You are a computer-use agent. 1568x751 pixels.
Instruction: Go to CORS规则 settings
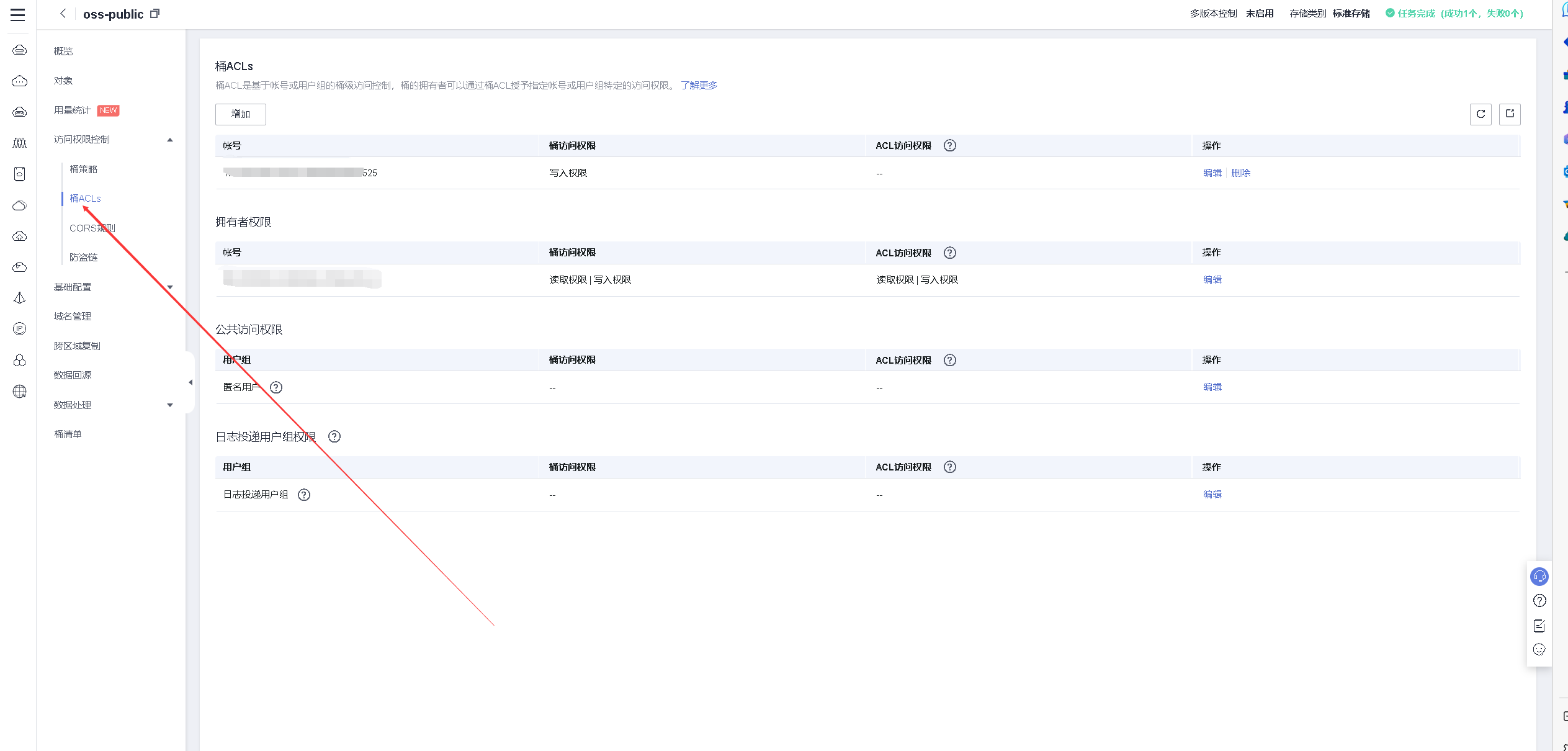click(92, 228)
